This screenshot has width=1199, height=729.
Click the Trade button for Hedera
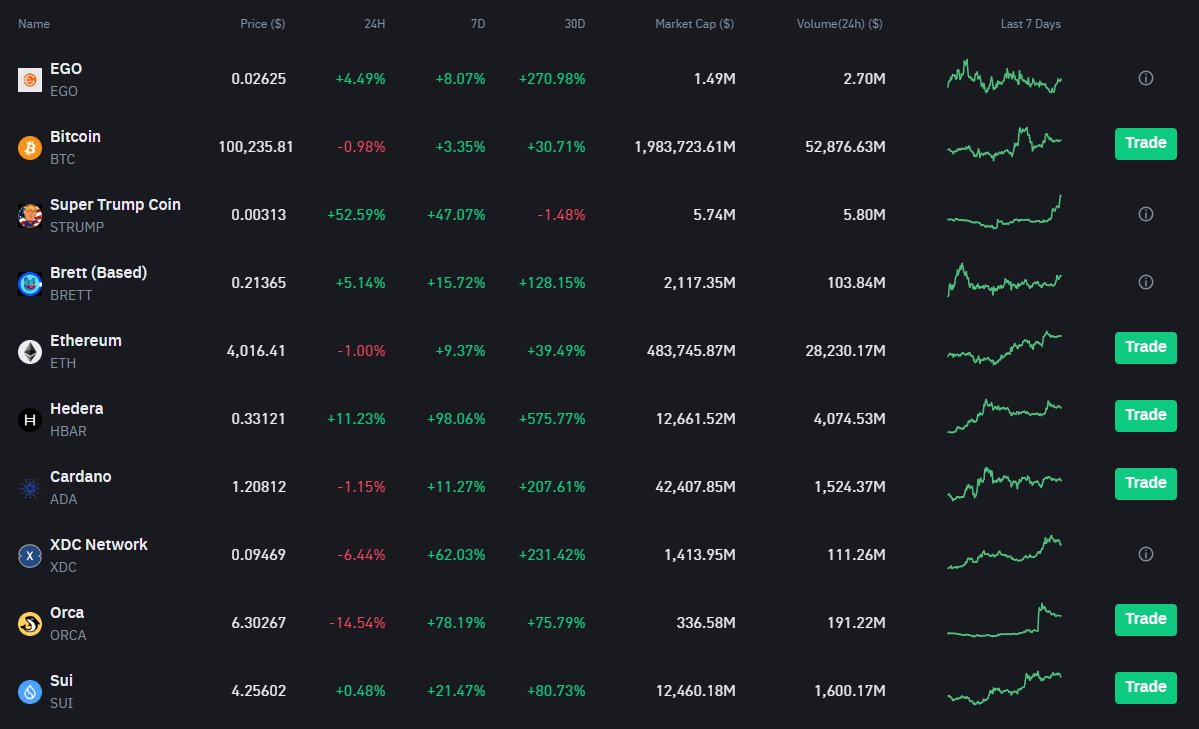click(1145, 416)
